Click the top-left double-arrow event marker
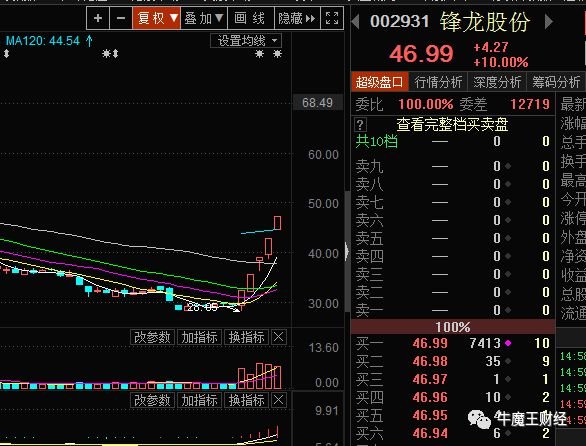The width and height of the screenshot is (586, 446). (x=6, y=54)
